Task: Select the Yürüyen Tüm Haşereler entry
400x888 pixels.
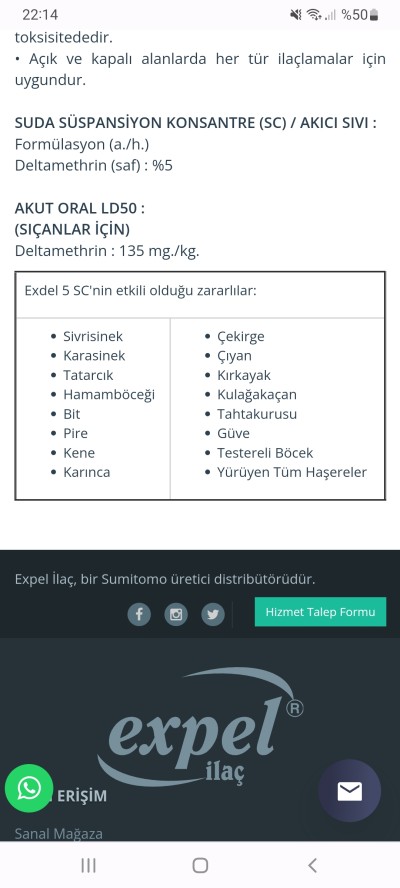Action: tap(292, 472)
